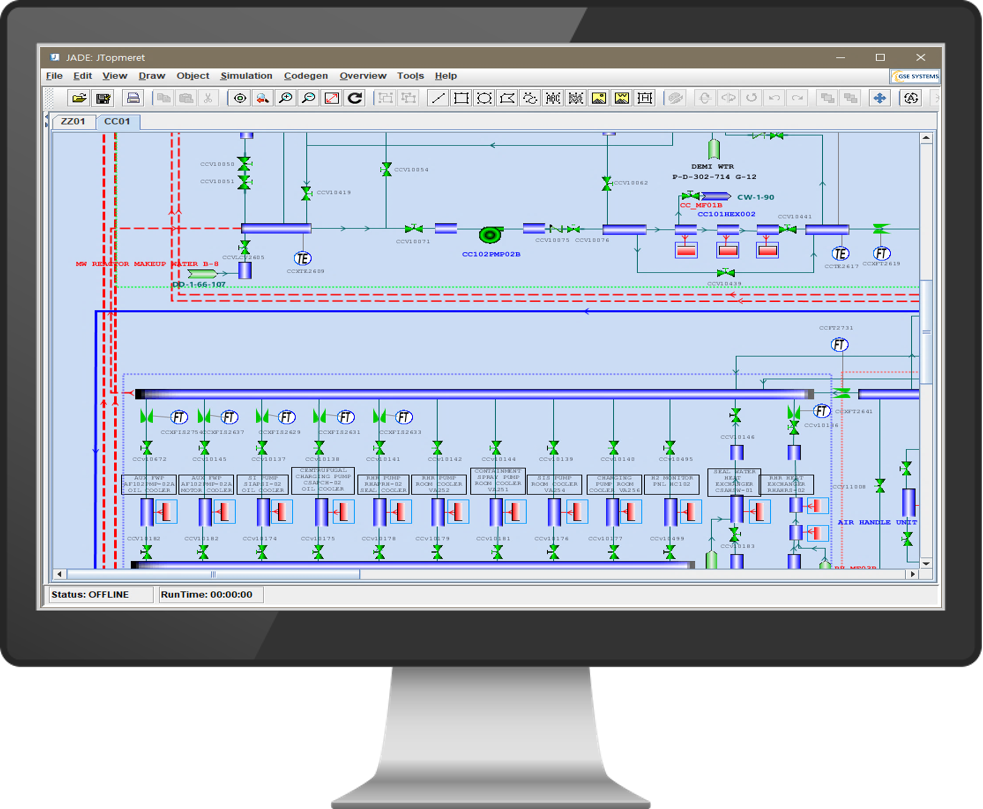Click the Refresh circular arrow icon

pos(355,98)
